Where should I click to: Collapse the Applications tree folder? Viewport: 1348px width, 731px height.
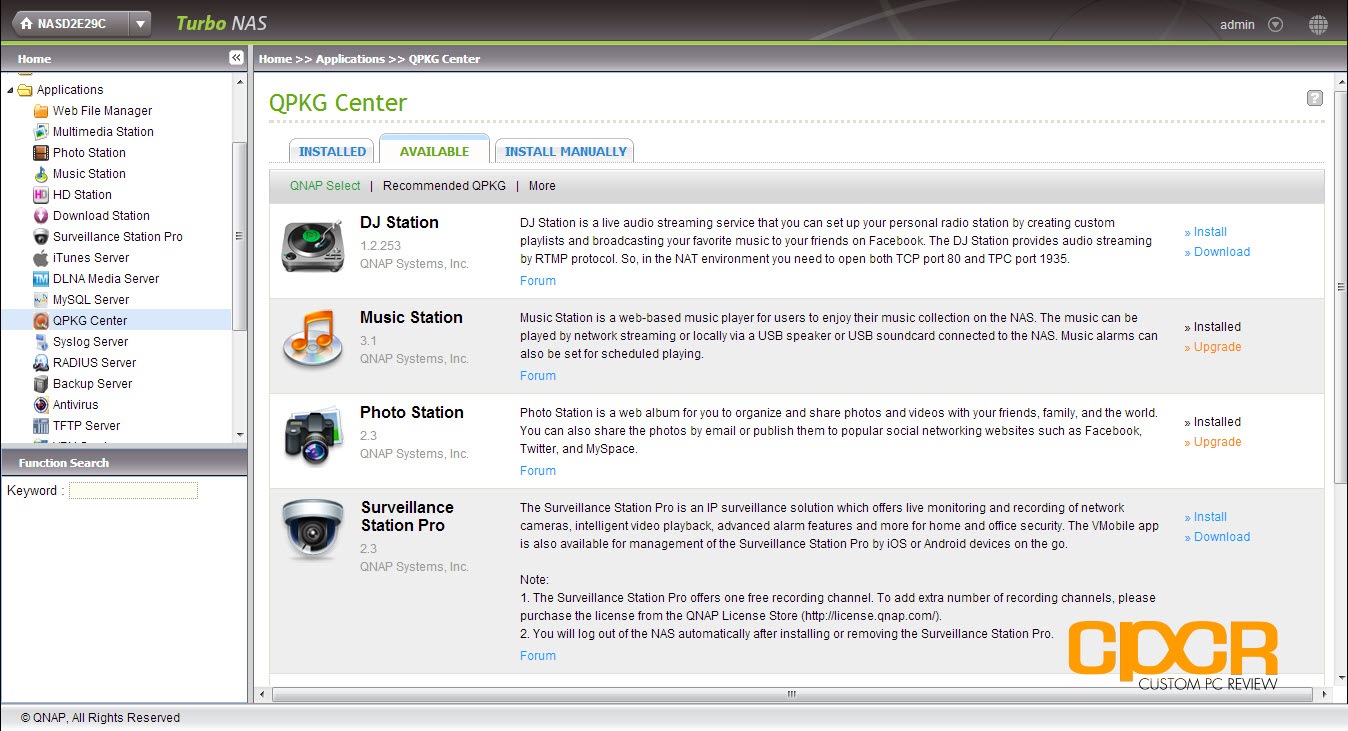[11, 90]
